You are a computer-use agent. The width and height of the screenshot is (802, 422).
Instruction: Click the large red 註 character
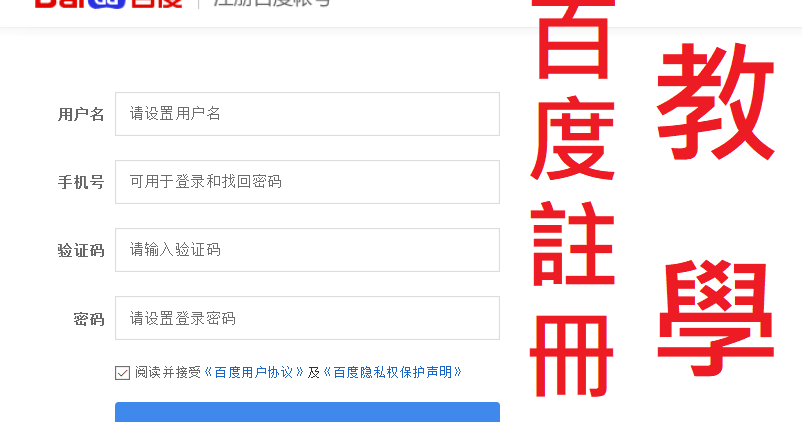pos(573,244)
